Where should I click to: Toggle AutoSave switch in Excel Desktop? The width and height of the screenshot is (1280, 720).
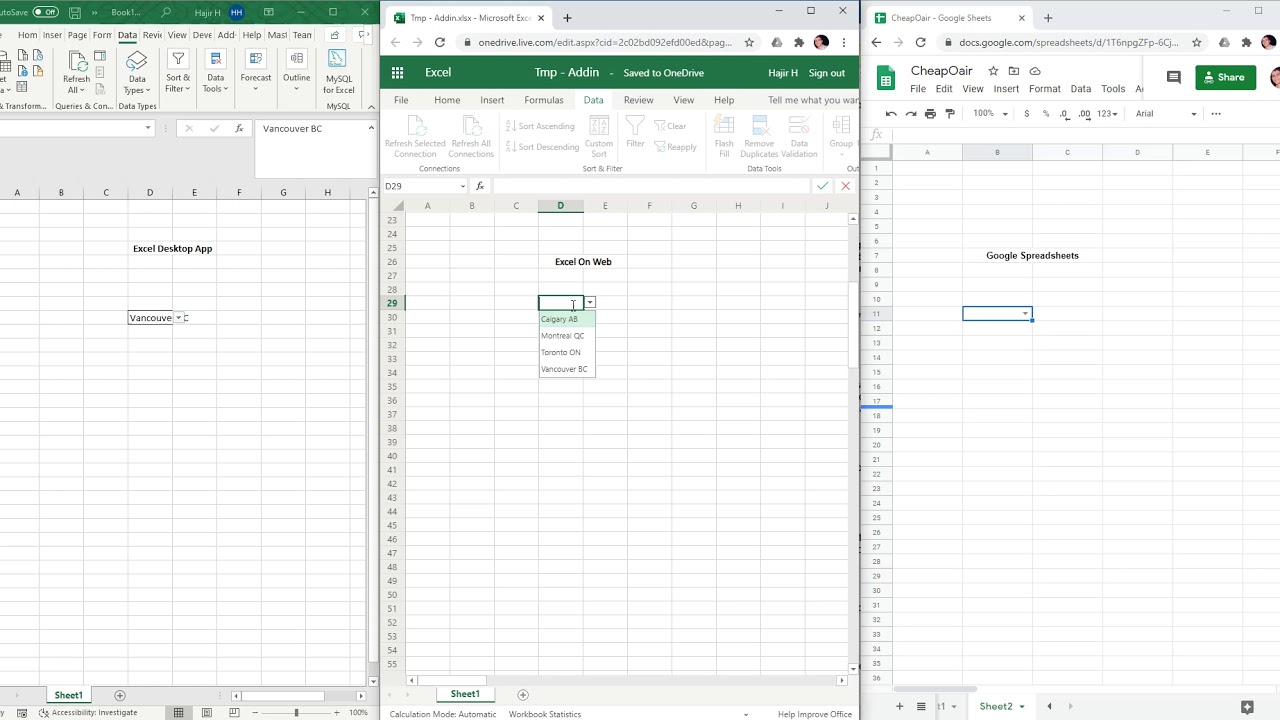point(46,12)
